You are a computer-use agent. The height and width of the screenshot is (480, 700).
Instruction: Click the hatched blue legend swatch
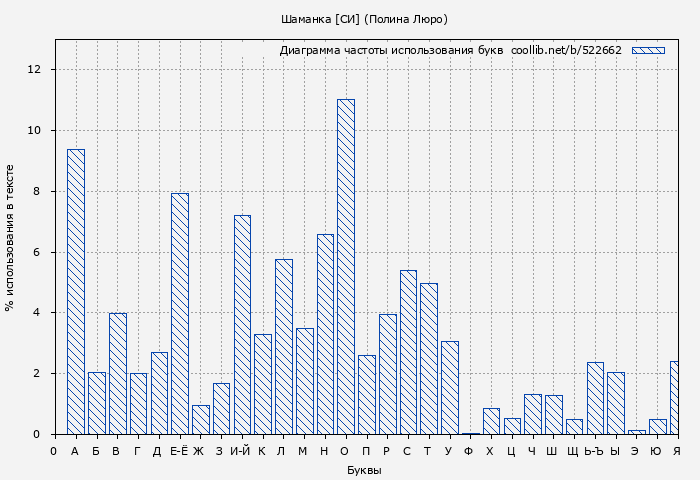click(648, 50)
